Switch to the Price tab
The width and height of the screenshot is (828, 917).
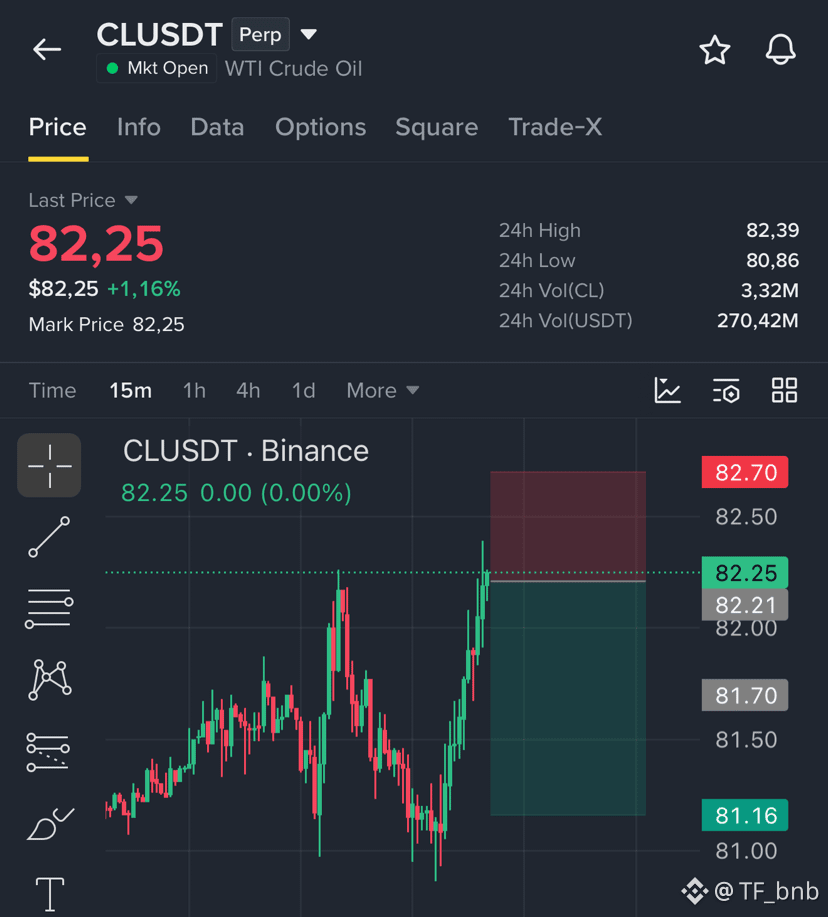[58, 127]
